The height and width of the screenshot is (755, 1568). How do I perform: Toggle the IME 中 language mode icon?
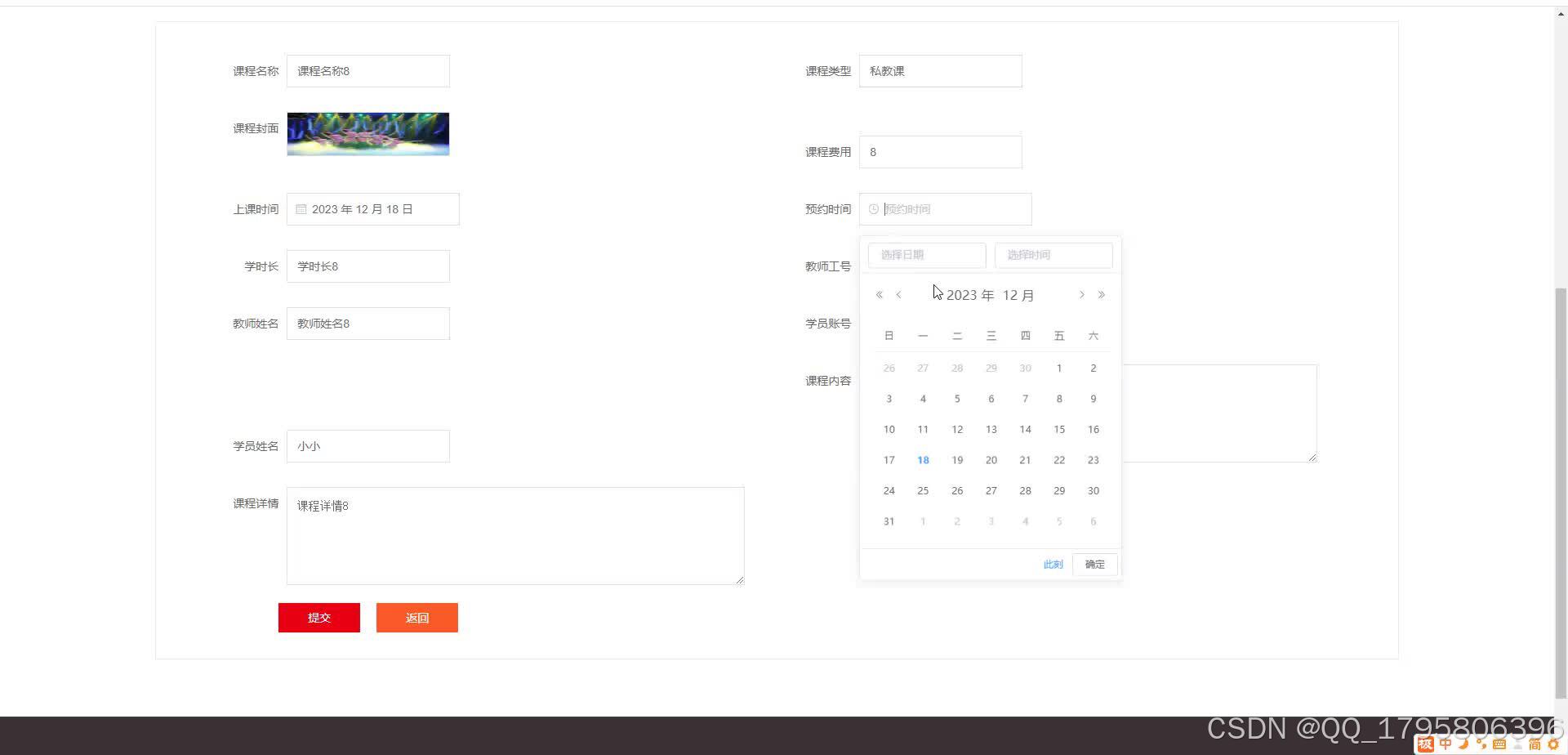point(1445,744)
